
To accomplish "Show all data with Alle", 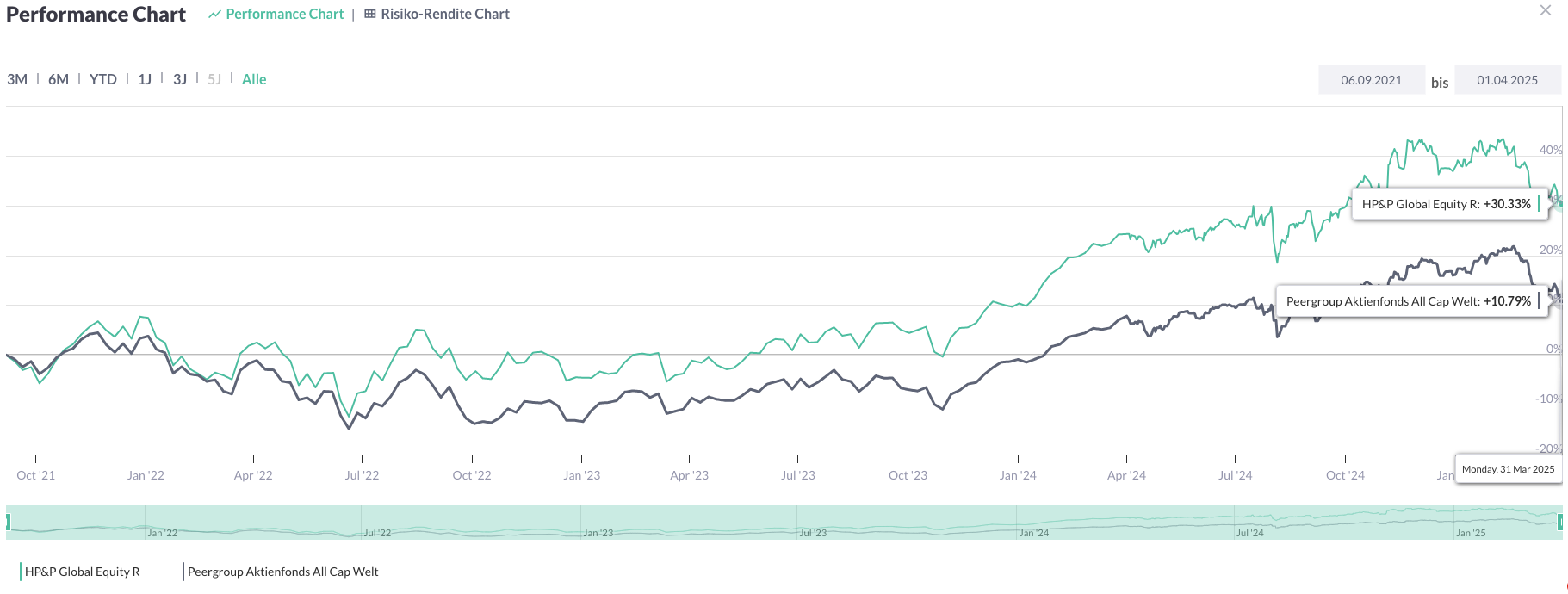I will click(254, 79).
